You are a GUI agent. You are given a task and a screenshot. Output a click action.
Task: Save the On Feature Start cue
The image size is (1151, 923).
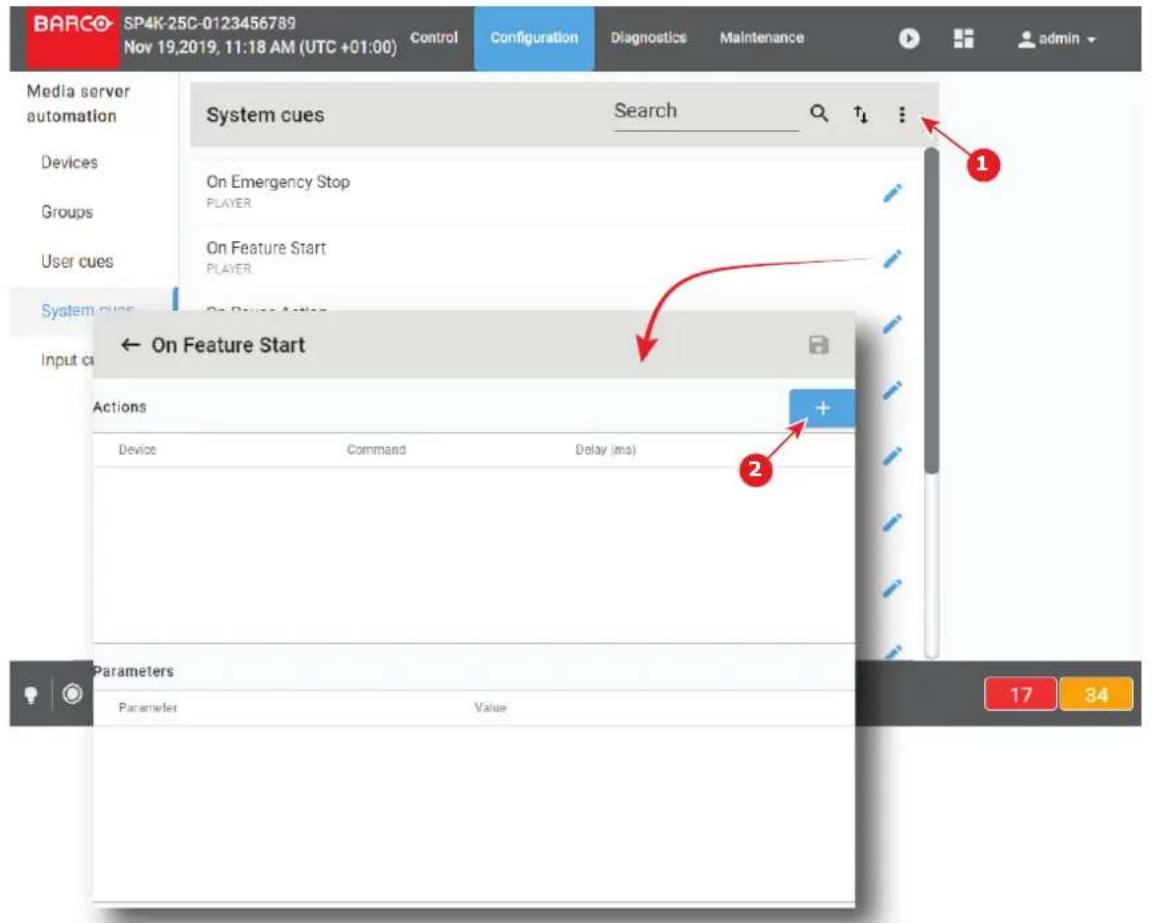click(818, 345)
